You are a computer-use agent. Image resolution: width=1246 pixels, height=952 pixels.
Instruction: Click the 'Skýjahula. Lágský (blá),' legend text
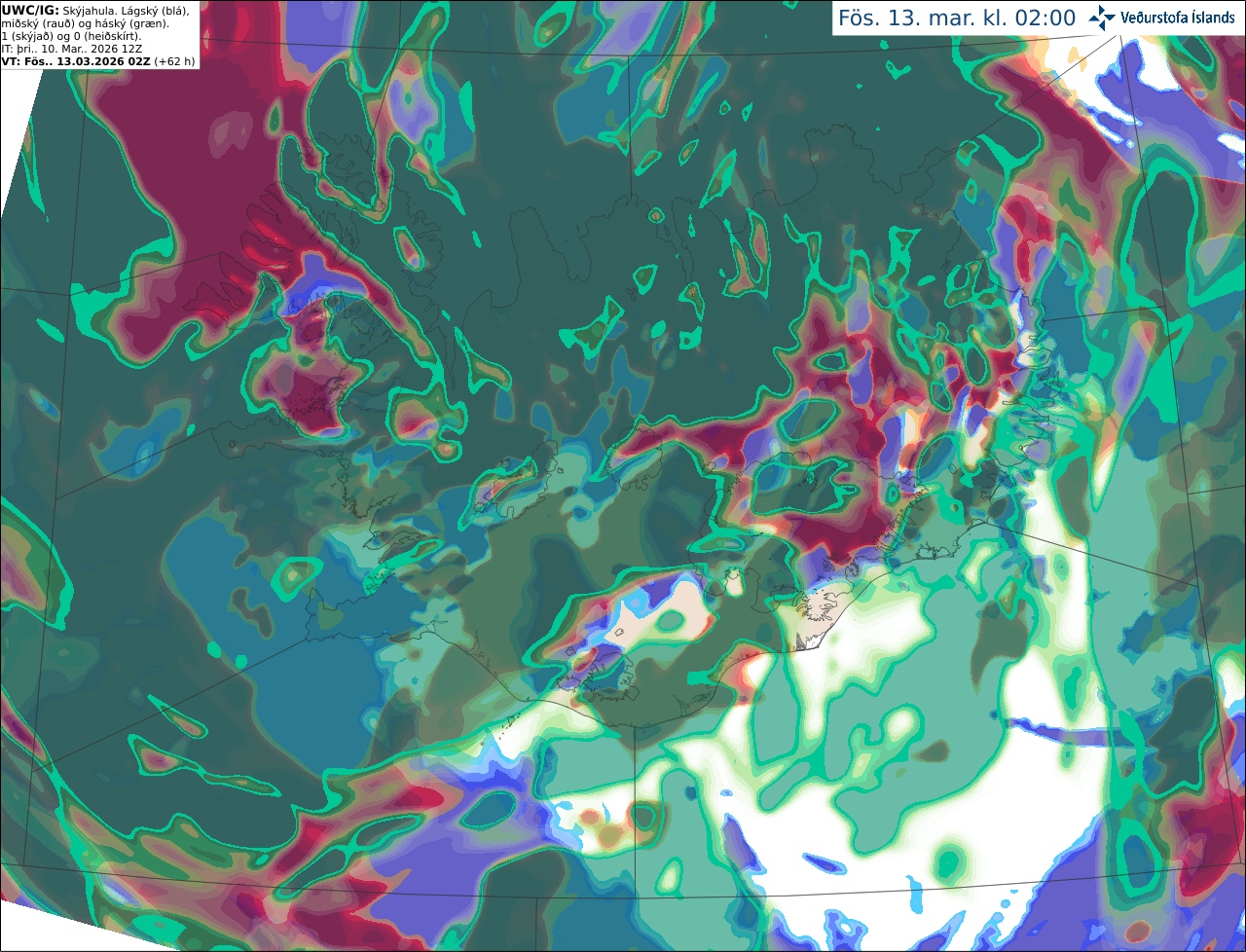tap(126, 10)
